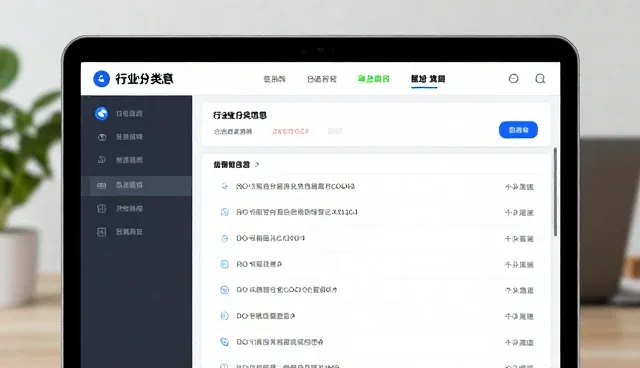Click the first list row's icon
Viewport: 640px width, 368px height.
click(224, 186)
